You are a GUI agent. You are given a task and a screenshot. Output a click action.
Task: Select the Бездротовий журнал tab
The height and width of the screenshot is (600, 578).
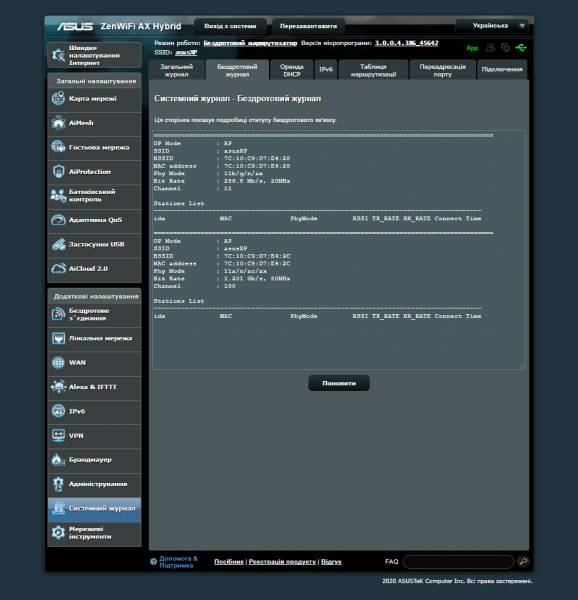click(237, 70)
